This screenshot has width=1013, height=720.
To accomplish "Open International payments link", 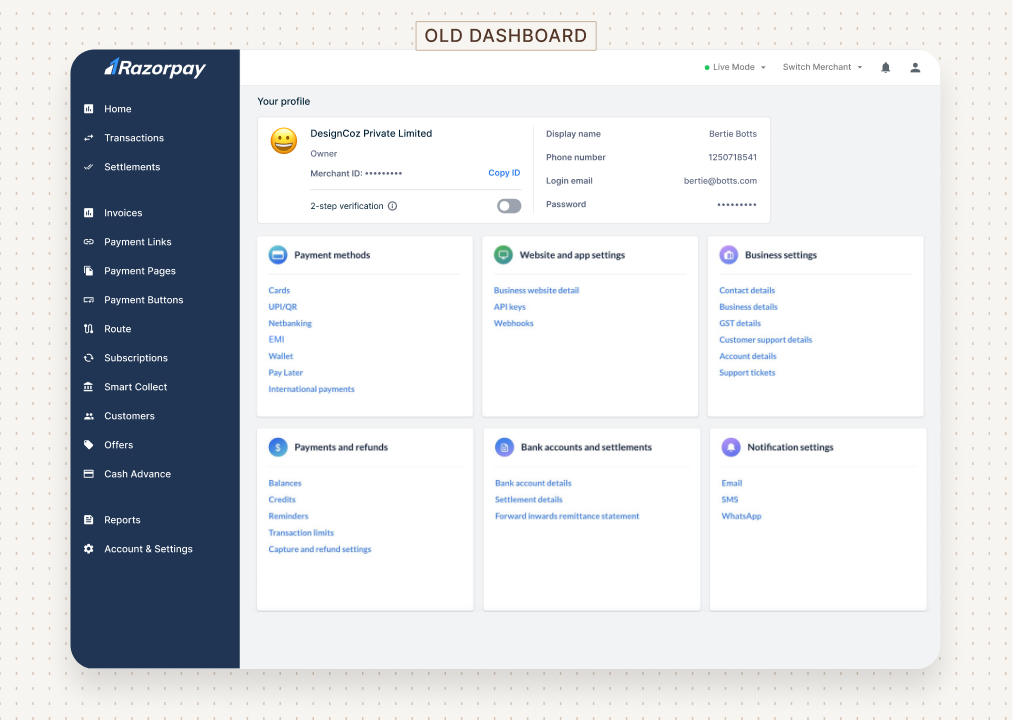I will (311, 389).
